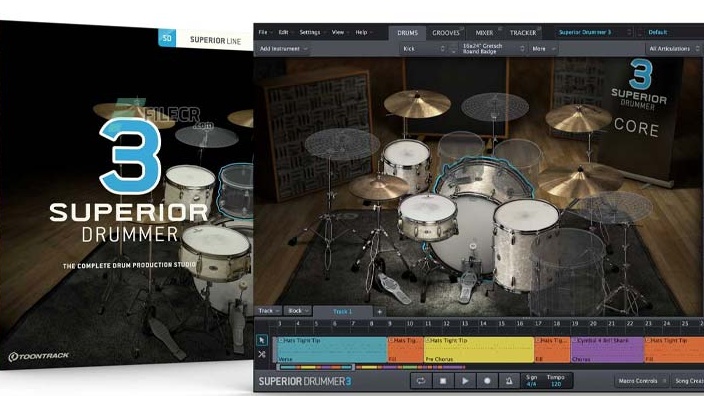Click the Sign 4/4 time signature field
Image resolution: width=704 pixels, height=396 pixels.
coord(532,381)
